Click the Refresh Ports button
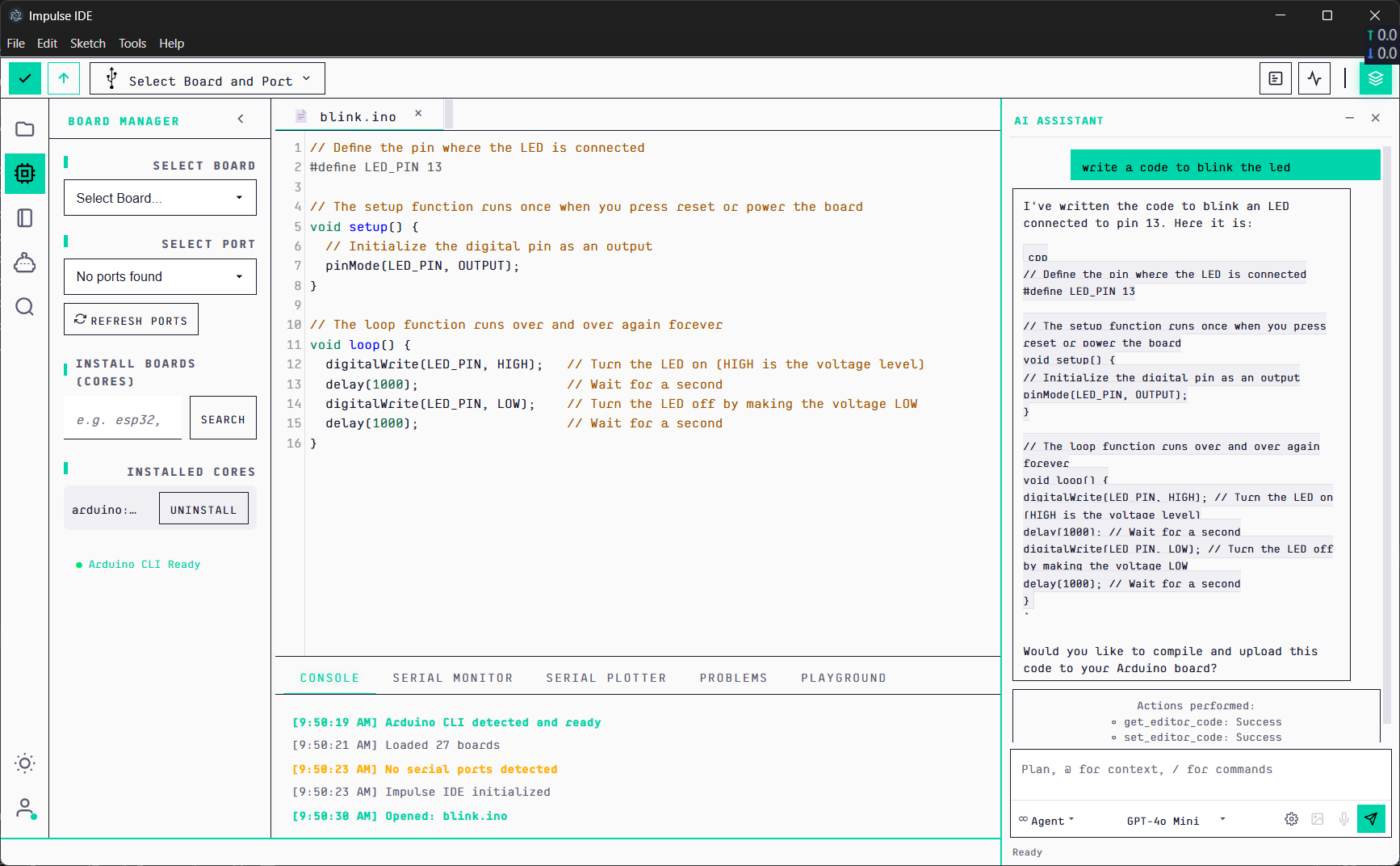 pos(131,320)
